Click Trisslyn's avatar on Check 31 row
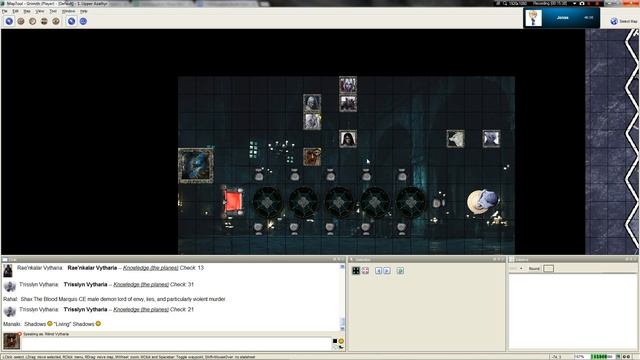 pos(10,286)
